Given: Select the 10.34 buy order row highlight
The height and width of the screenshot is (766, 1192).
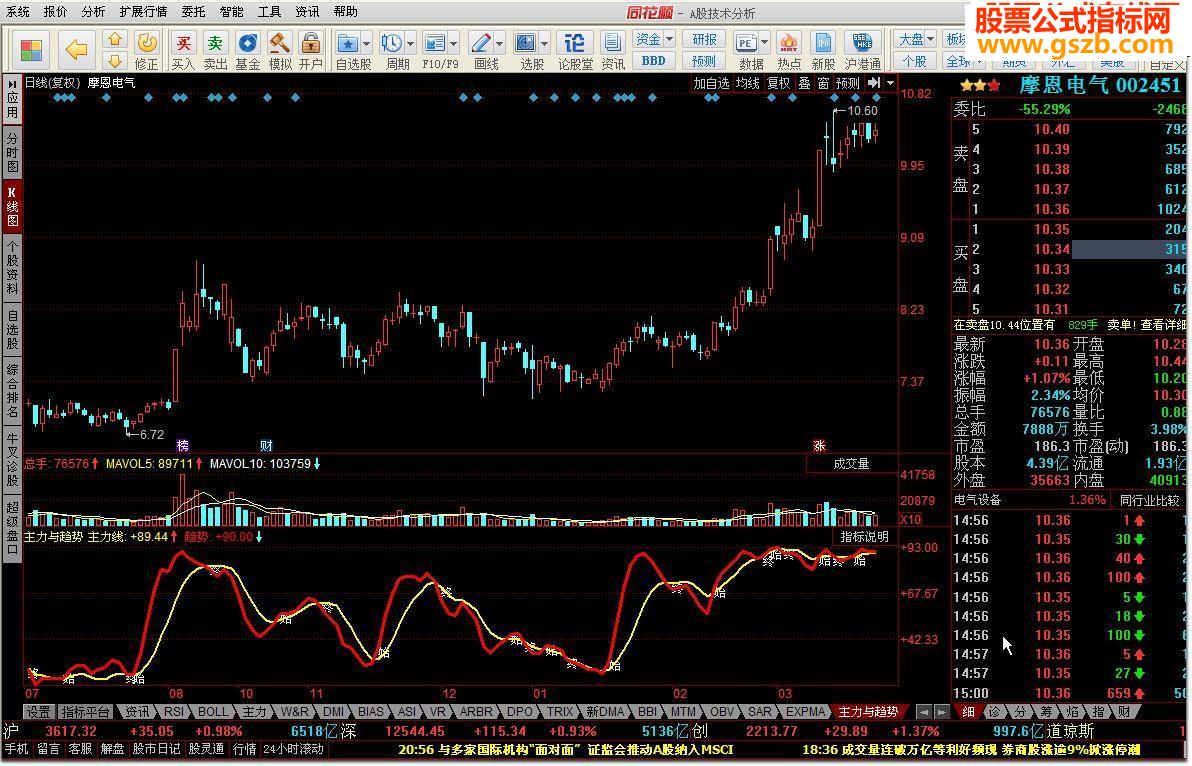Looking at the screenshot, I should (x=1129, y=249).
